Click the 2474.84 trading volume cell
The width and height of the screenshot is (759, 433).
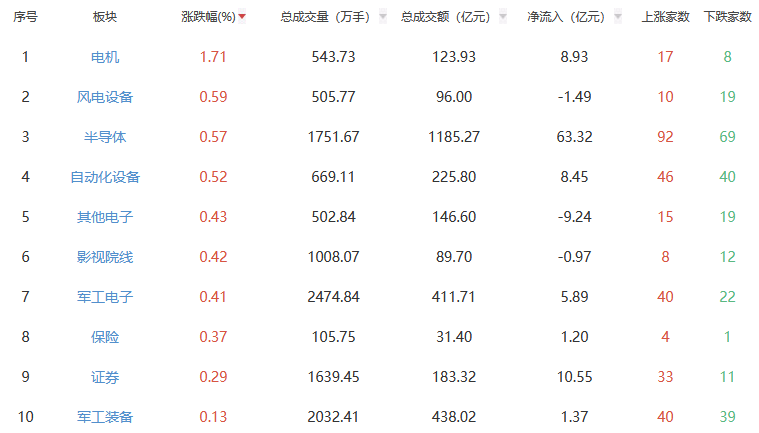(x=334, y=297)
